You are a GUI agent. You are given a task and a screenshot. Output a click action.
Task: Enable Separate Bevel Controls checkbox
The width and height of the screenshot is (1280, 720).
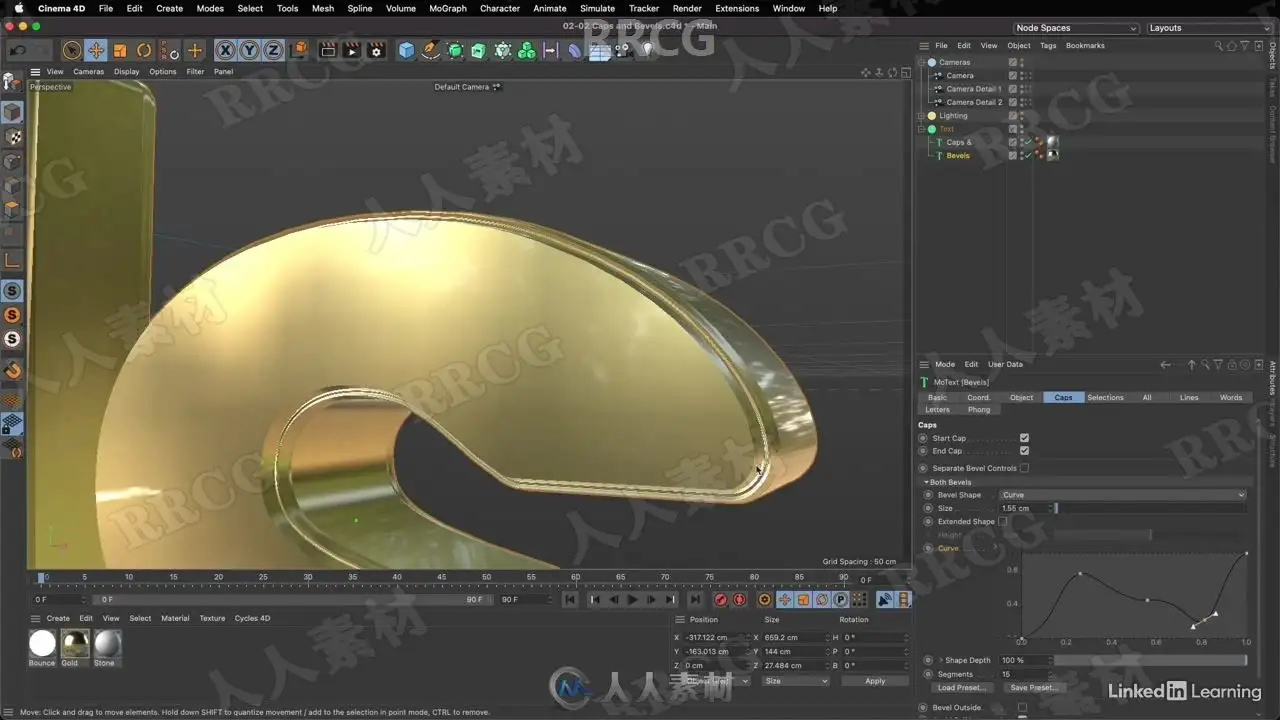tap(1024, 468)
